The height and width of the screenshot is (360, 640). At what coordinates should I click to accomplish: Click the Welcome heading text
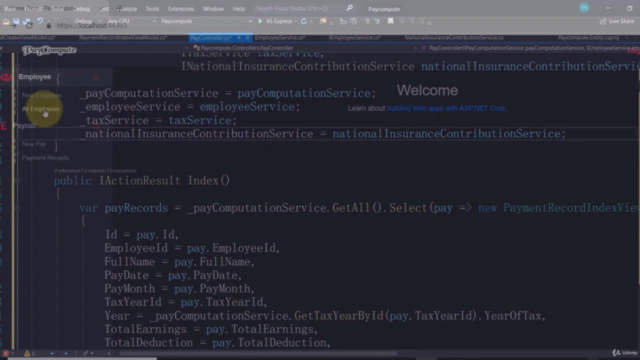tap(427, 90)
